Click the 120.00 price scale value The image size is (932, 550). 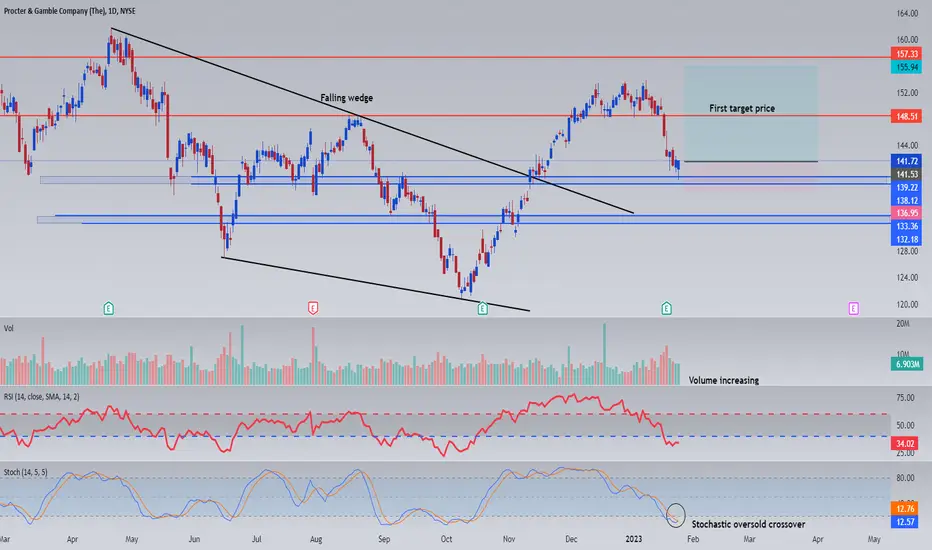point(907,304)
